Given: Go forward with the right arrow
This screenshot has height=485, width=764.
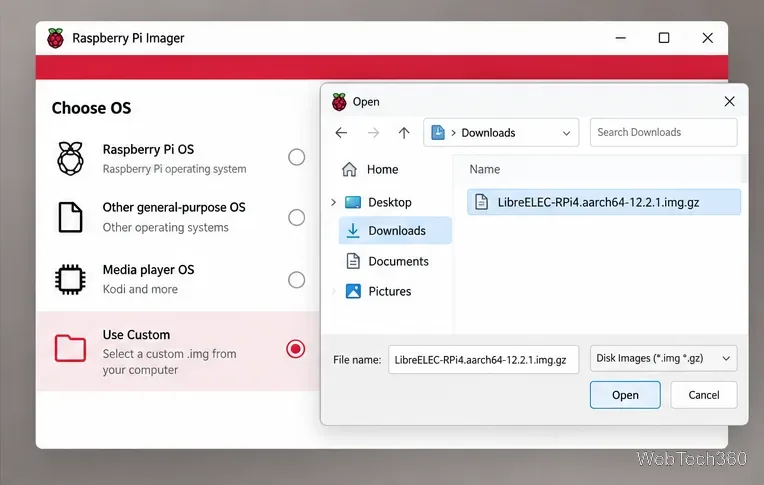Looking at the screenshot, I should (x=373, y=133).
